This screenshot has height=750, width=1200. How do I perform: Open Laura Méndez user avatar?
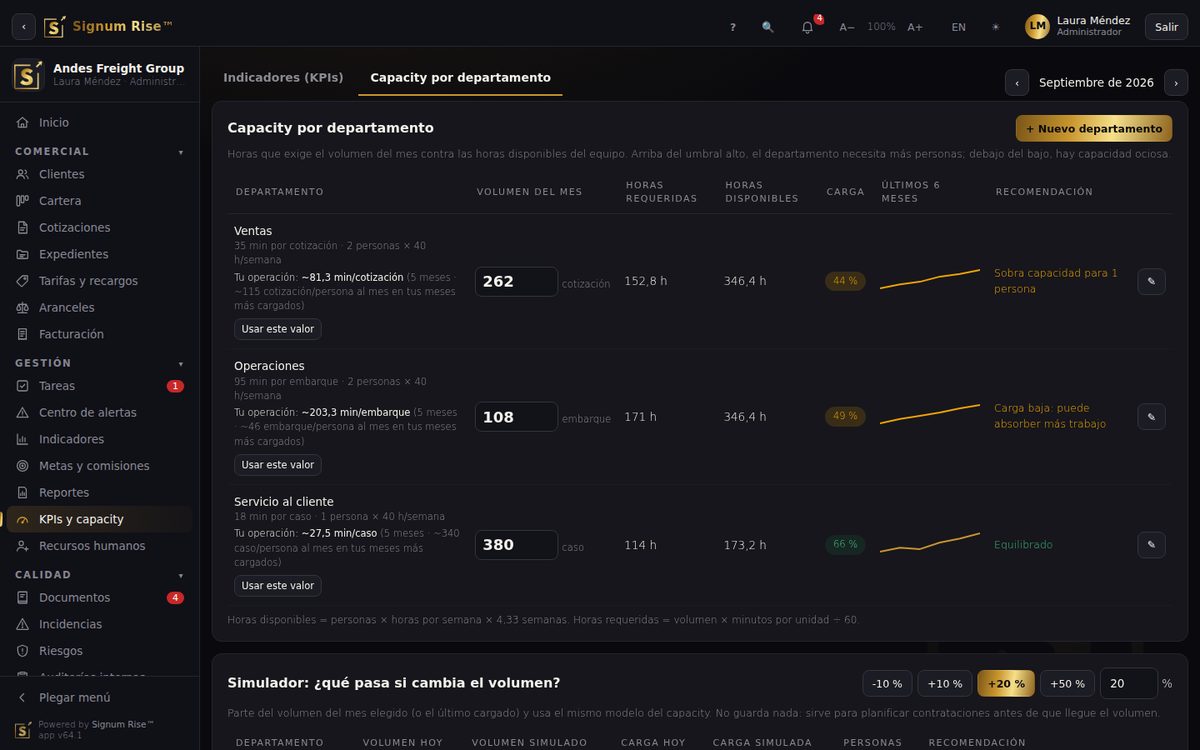(x=1037, y=26)
